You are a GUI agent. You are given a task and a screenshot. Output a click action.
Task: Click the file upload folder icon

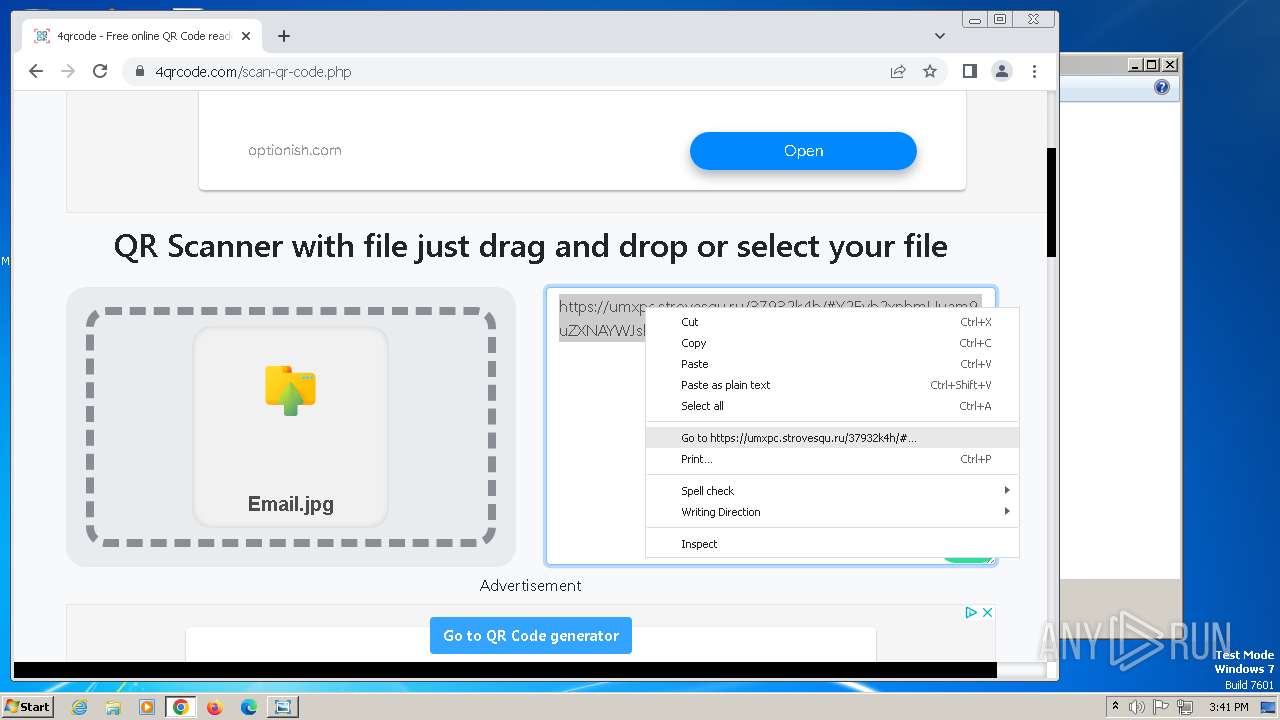[291, 390]
